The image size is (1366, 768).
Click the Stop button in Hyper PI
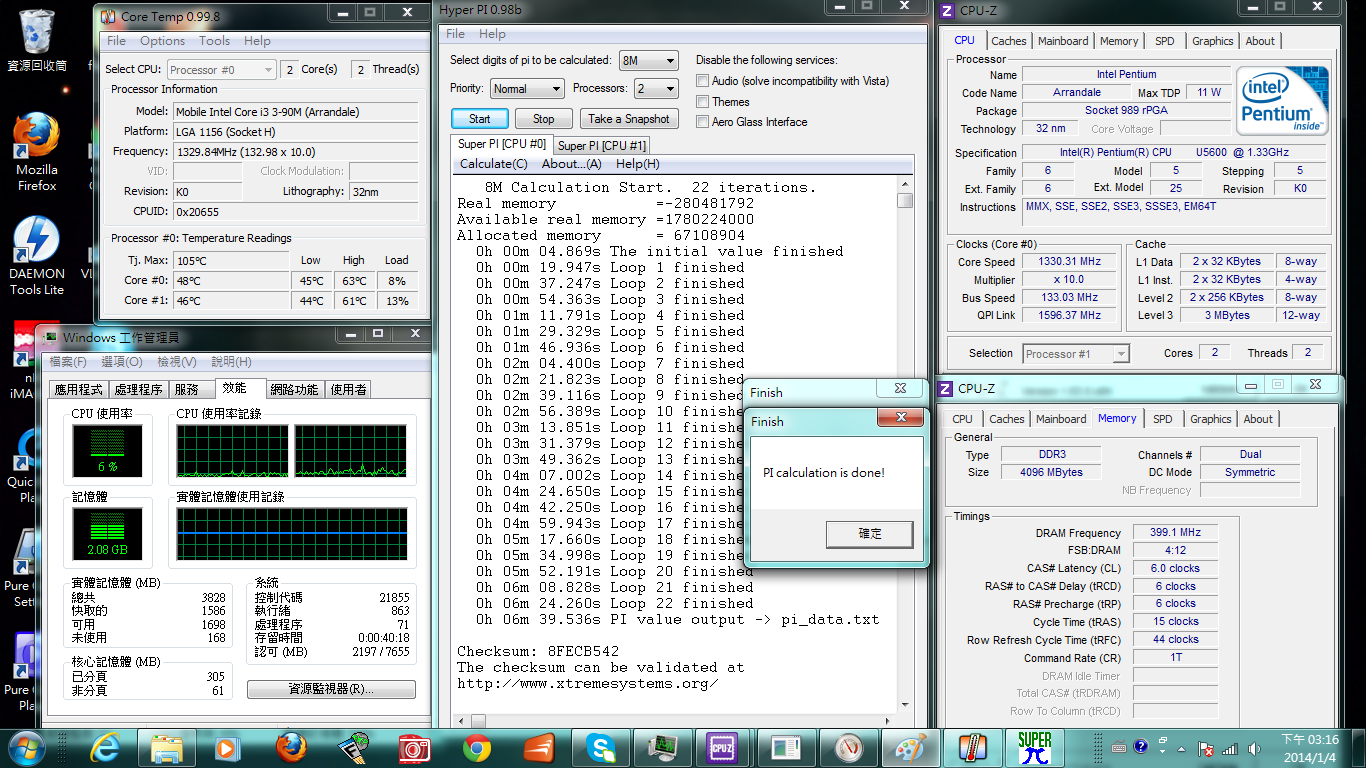tap(543, 119)
